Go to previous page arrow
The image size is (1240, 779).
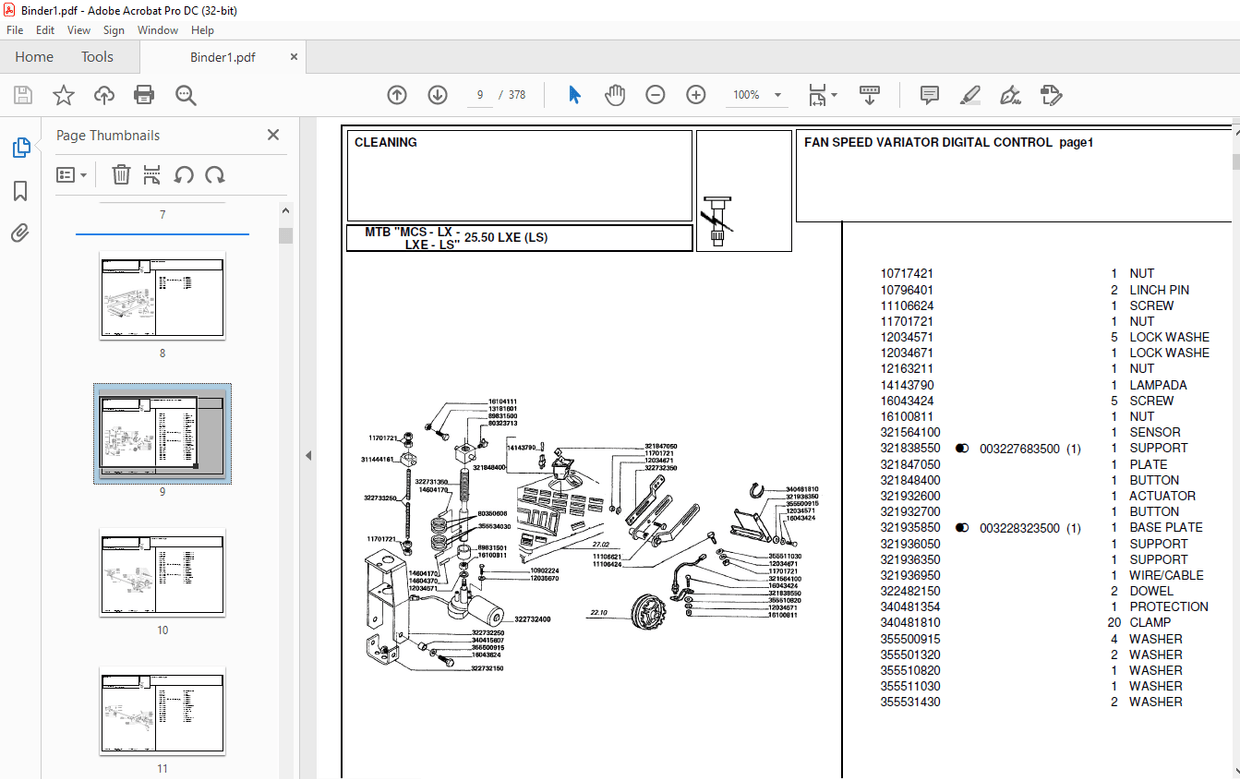tap(397, 95)
